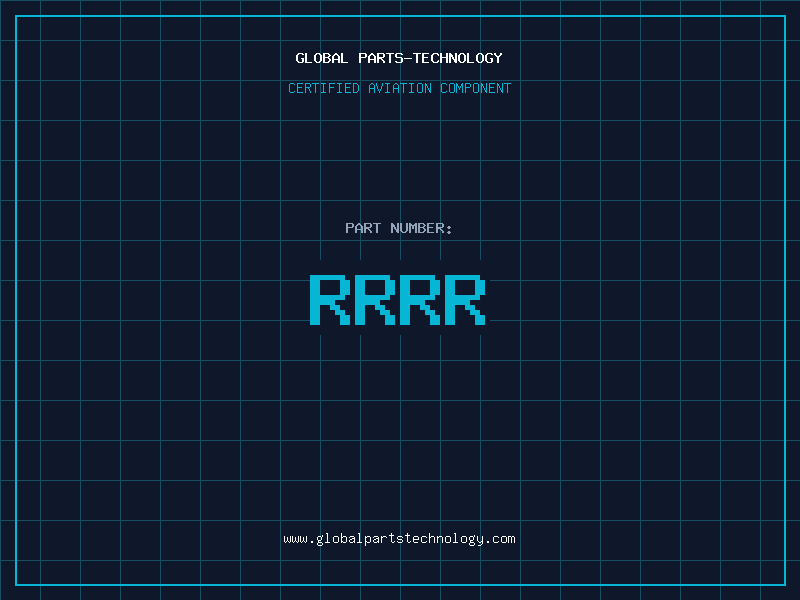Screen dimensions: 800x600
Task: Click the word PARTS-TECHNOLOGY in the header
Action: [430, 58]
